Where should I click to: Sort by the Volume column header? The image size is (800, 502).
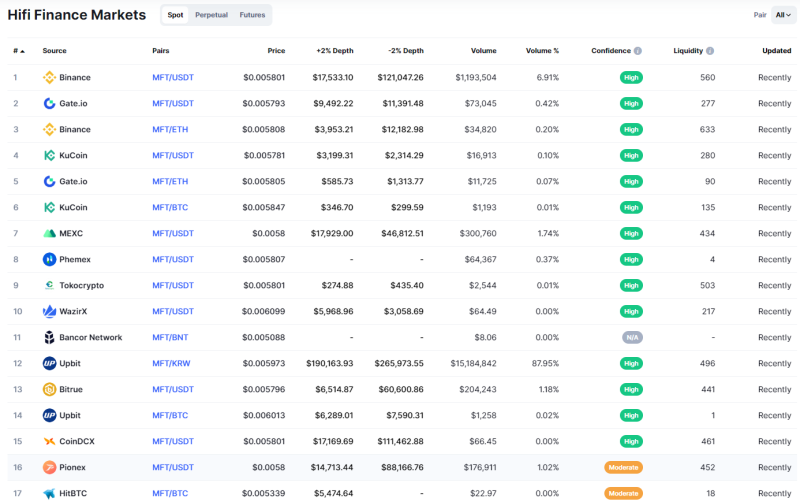click(484, 51)
